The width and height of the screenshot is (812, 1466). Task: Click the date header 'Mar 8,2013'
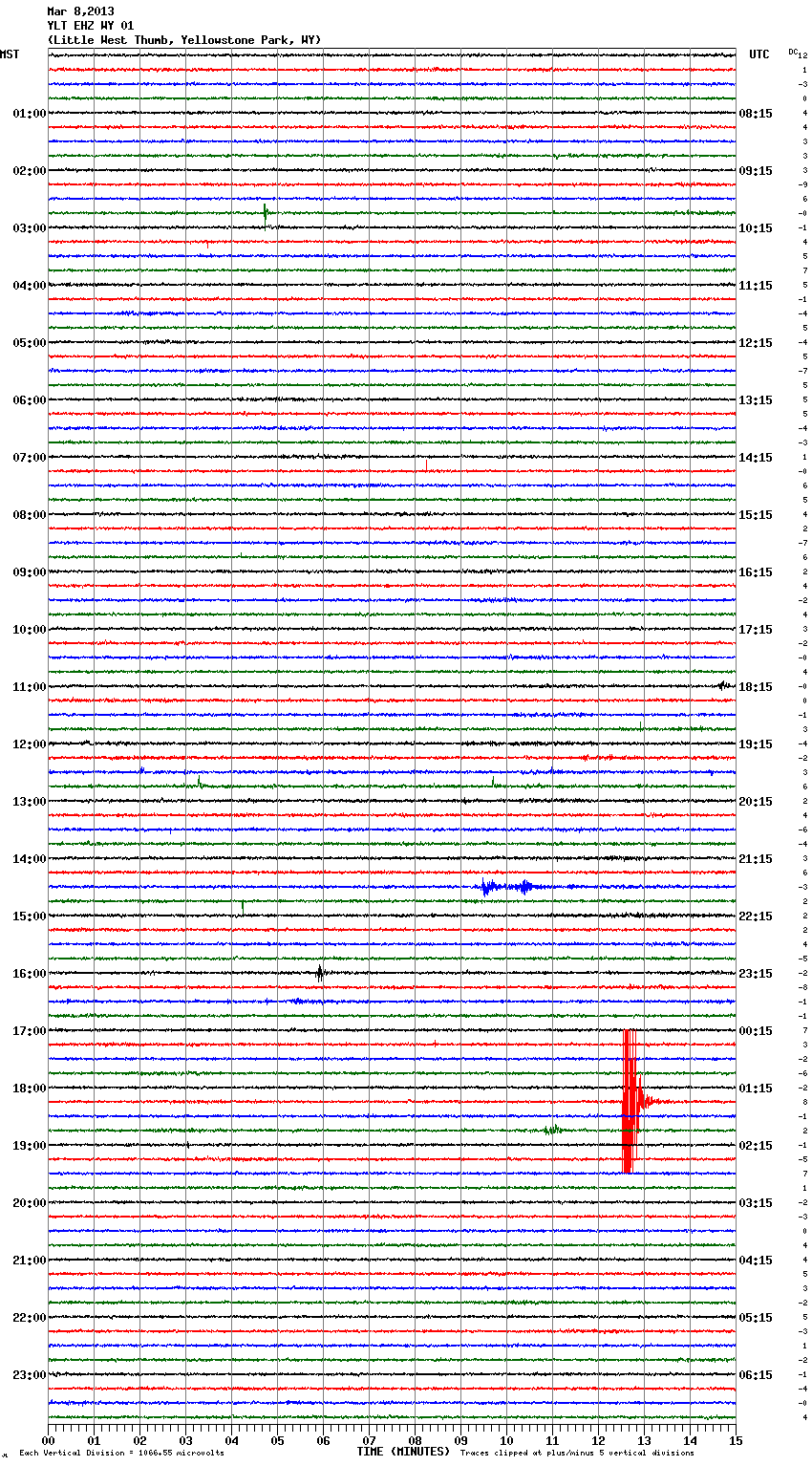click(x=80, y=11)
